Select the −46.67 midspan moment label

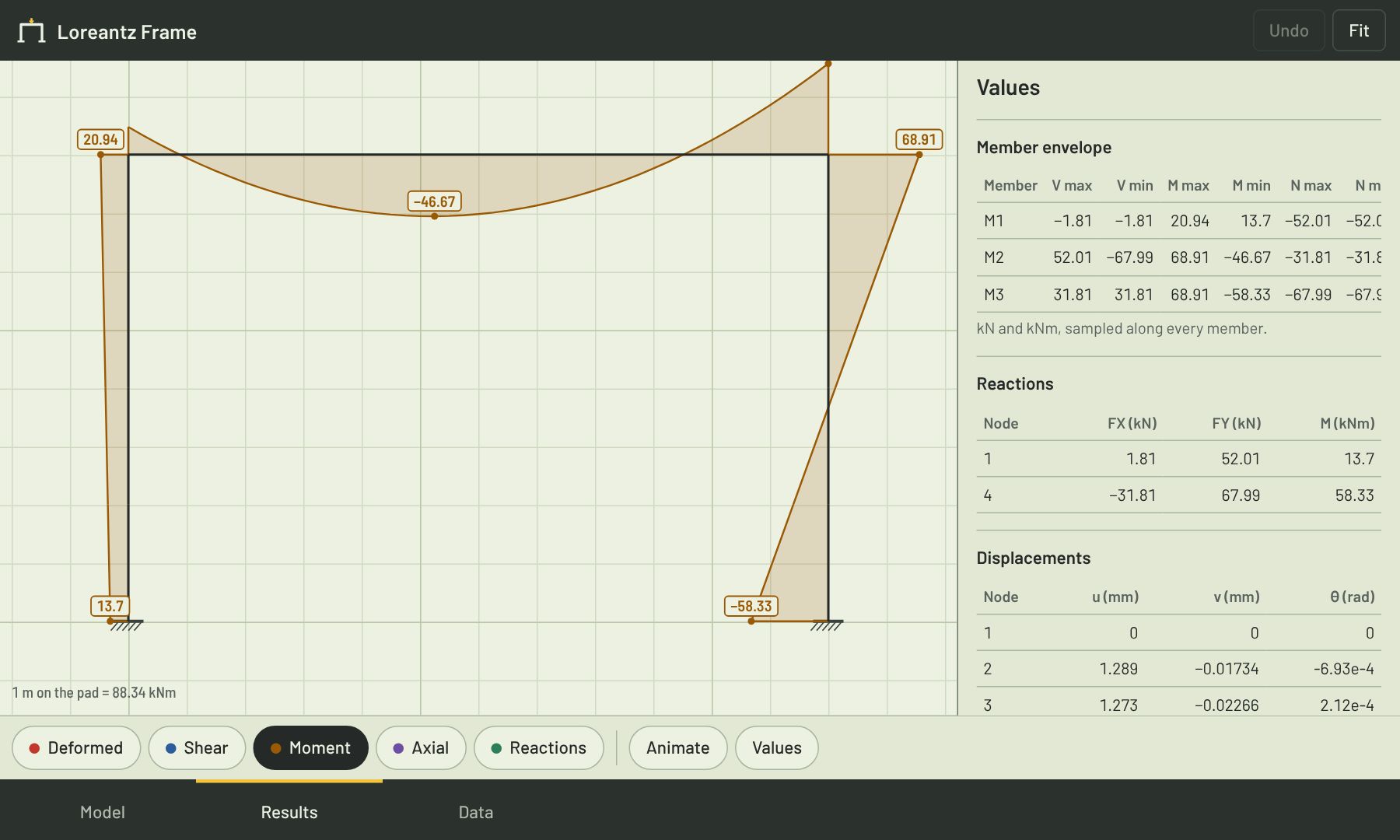[x=435, y=201]
